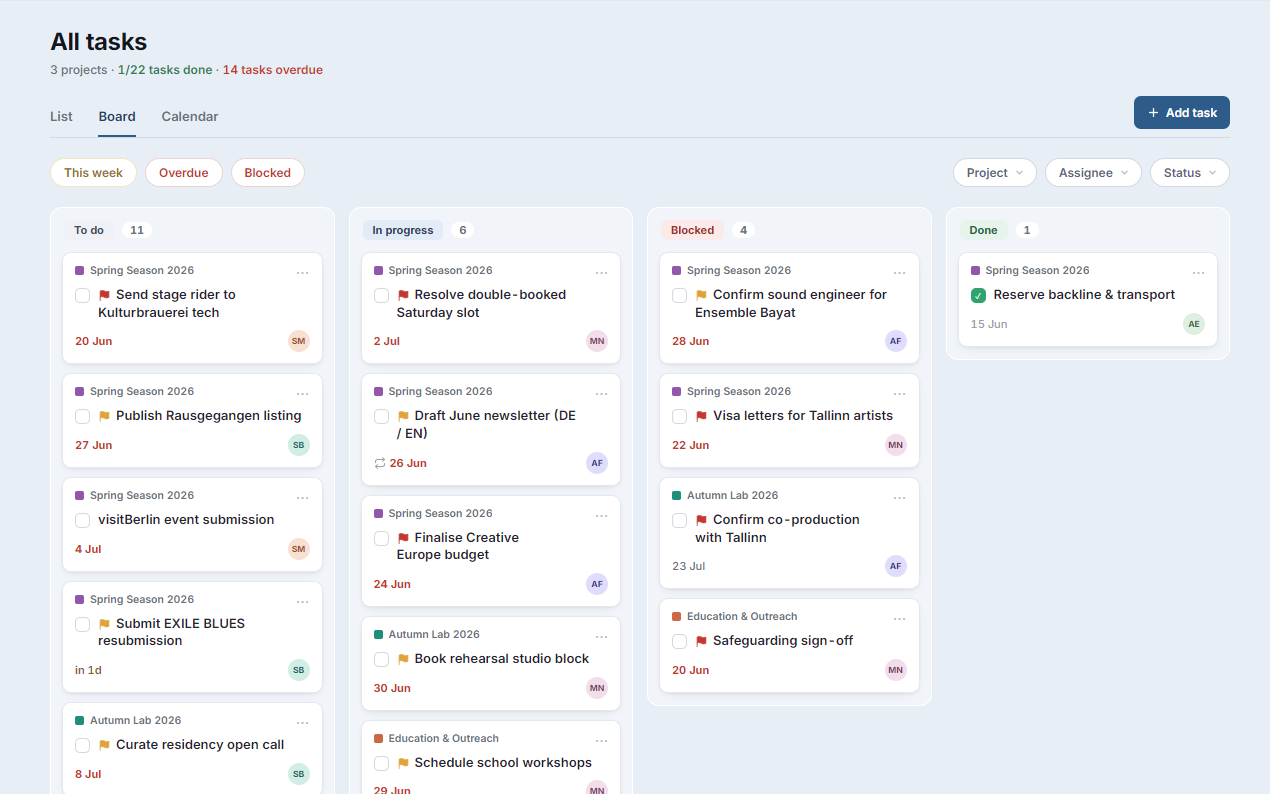Open more options on Confirm co-production with Tallinn card

click(x=899, y=497)
